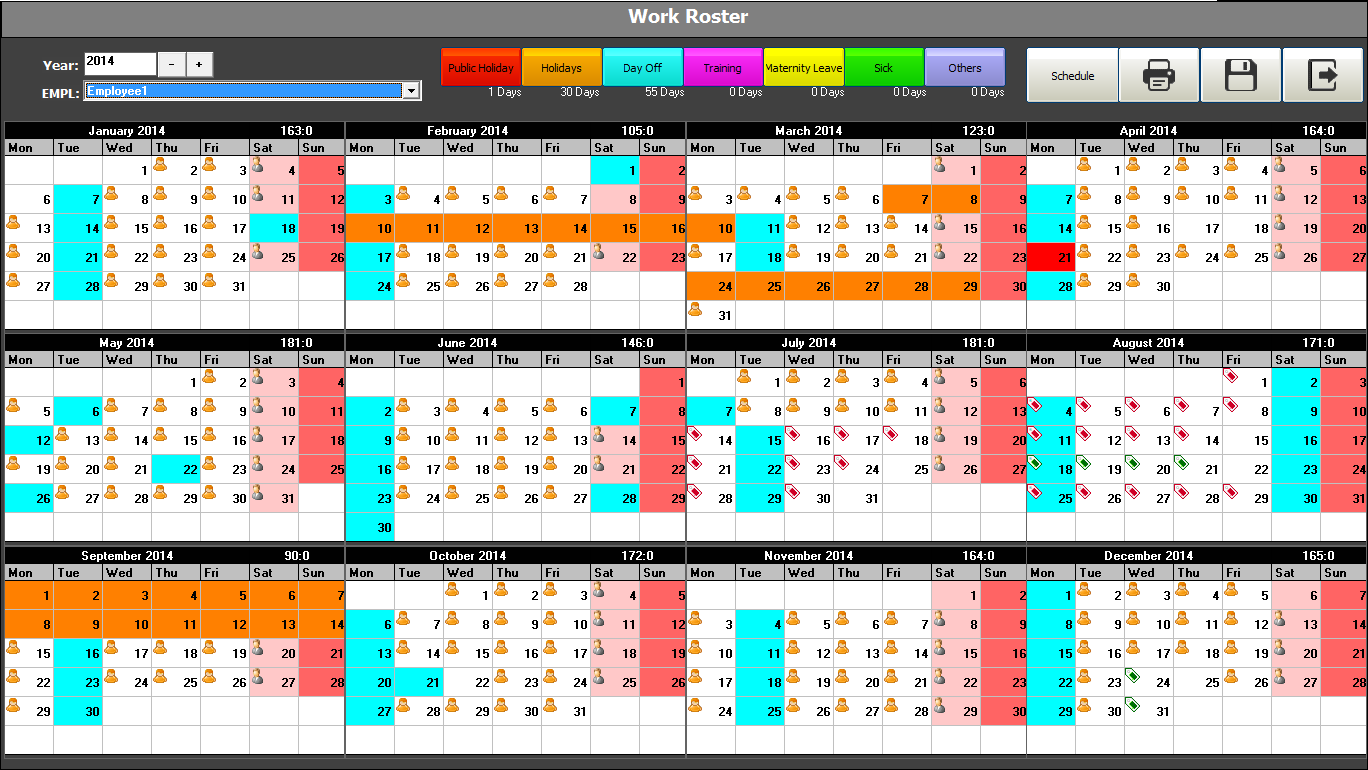Viewport: 1368px width, 770px height.
Task: Select the red Public Holiday legend button
Action: click(481, 68)
